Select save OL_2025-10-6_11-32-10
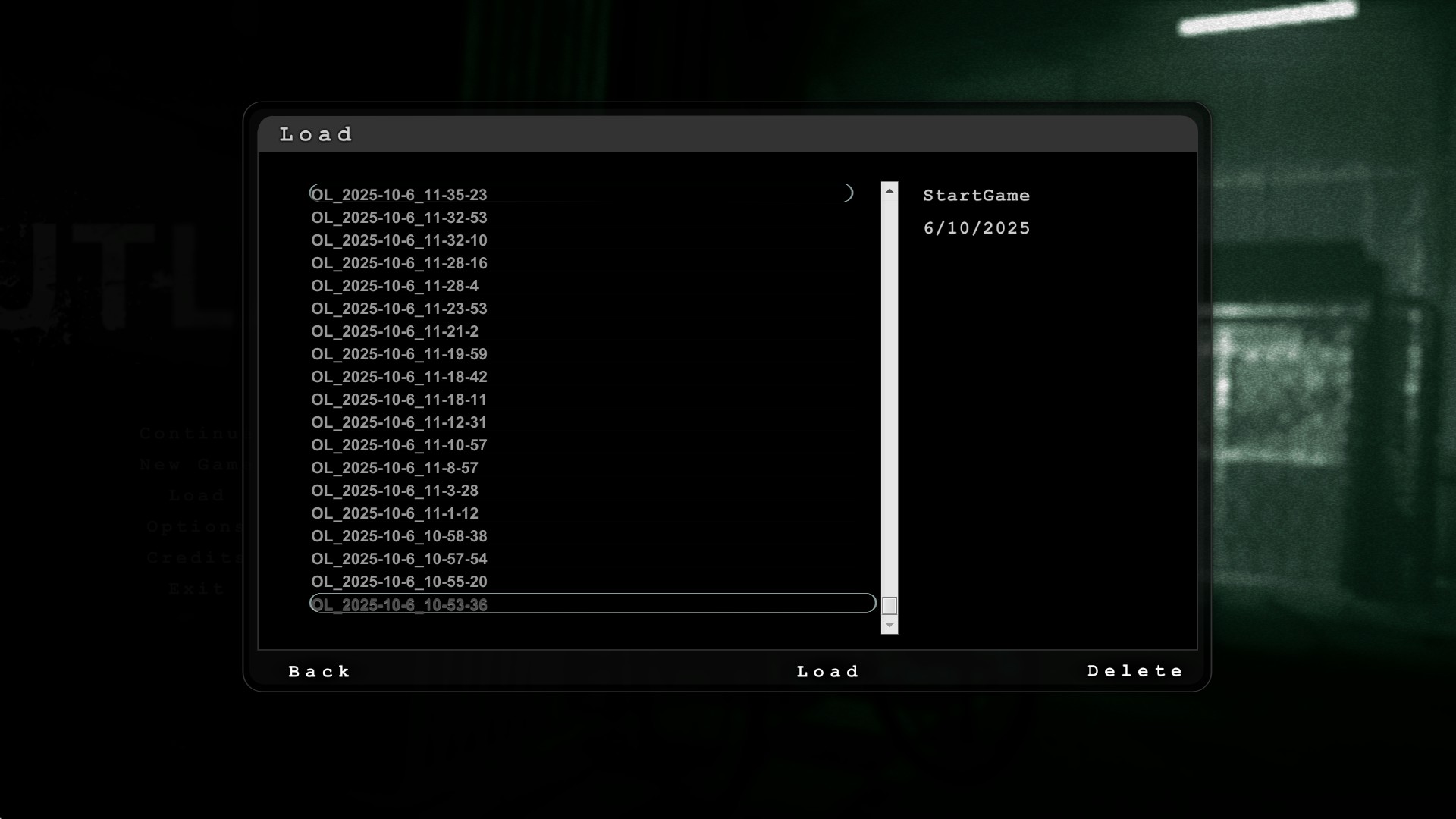Viewport: 1456px width, 819px height. click(399, 240)
